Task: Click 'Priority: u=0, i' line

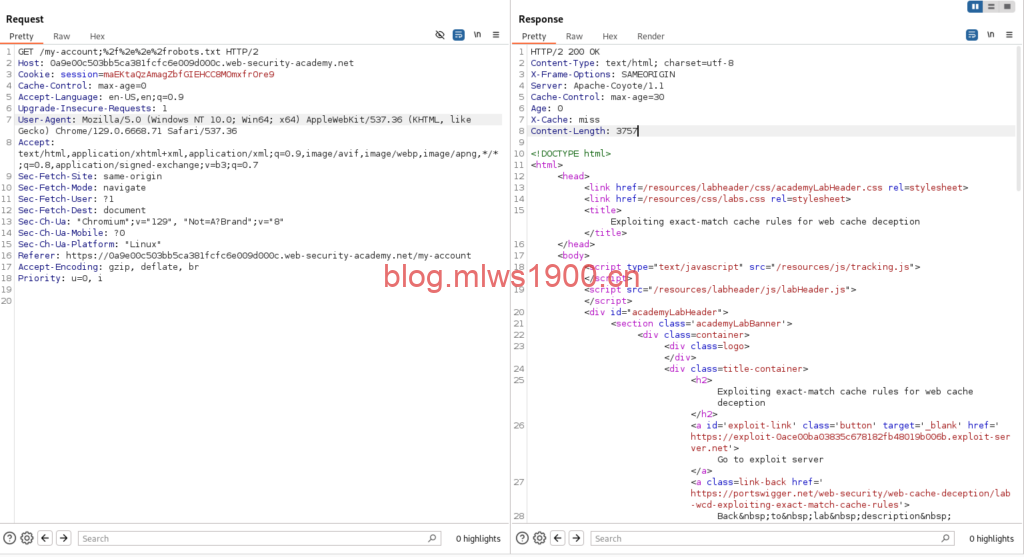Action: tap(60, 278)
